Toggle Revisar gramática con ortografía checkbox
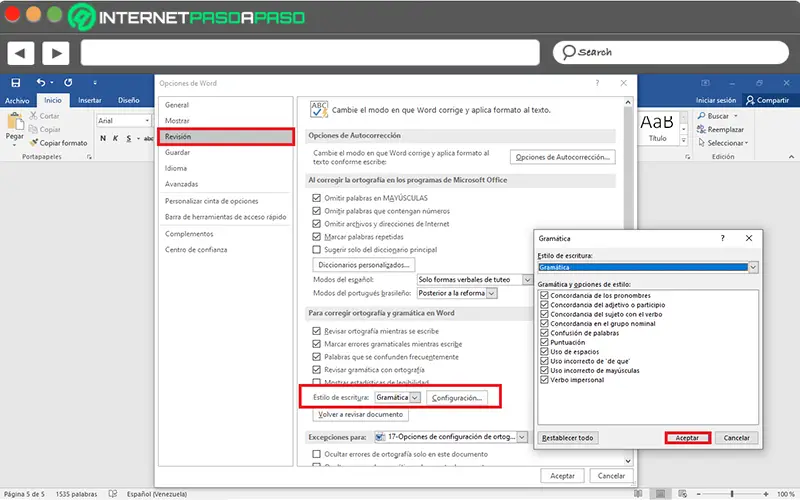This screenshot has width=800, height=500. click(316, 370)
